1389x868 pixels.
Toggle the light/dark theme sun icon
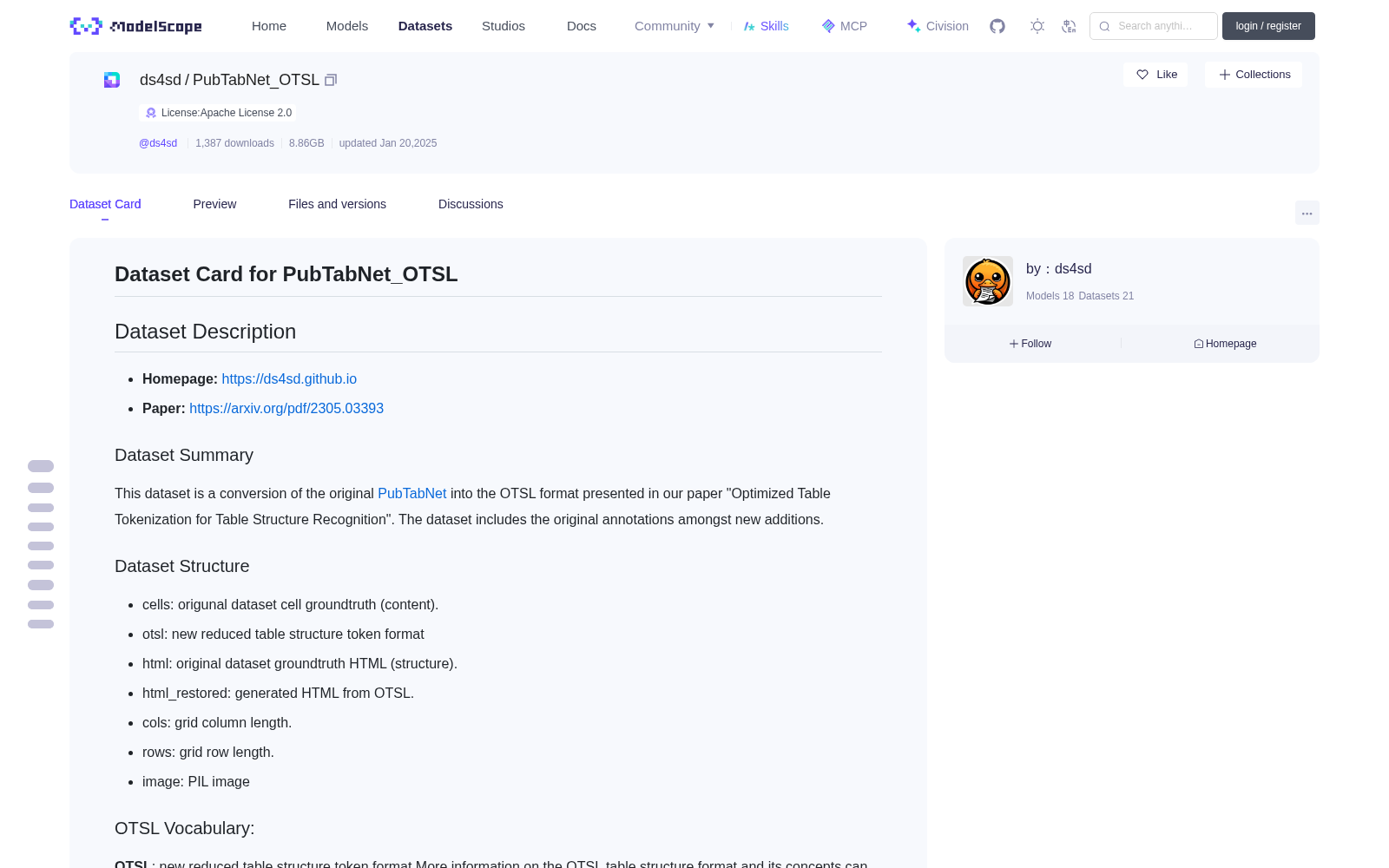coord(1037,26)
